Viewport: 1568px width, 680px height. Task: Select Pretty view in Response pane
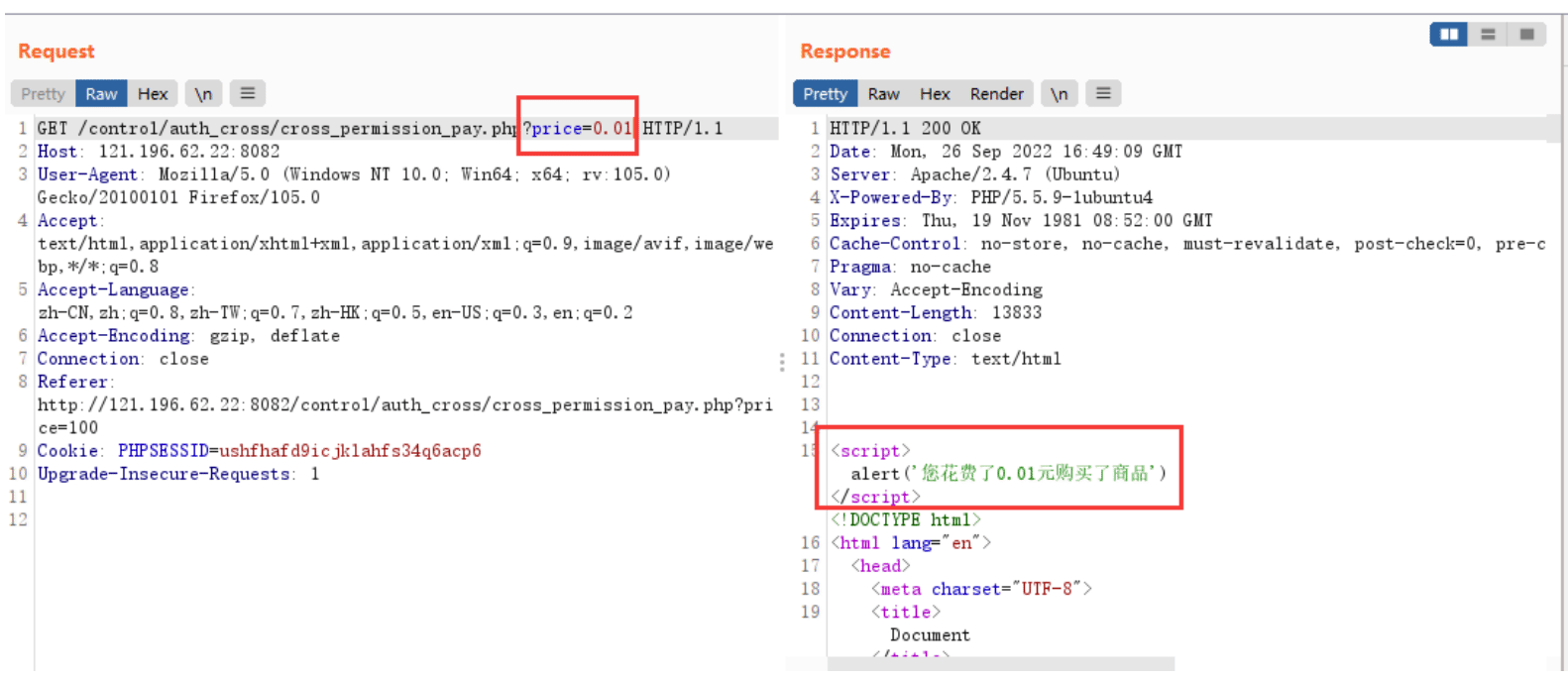pyautogui.click(x=825, y=93)
